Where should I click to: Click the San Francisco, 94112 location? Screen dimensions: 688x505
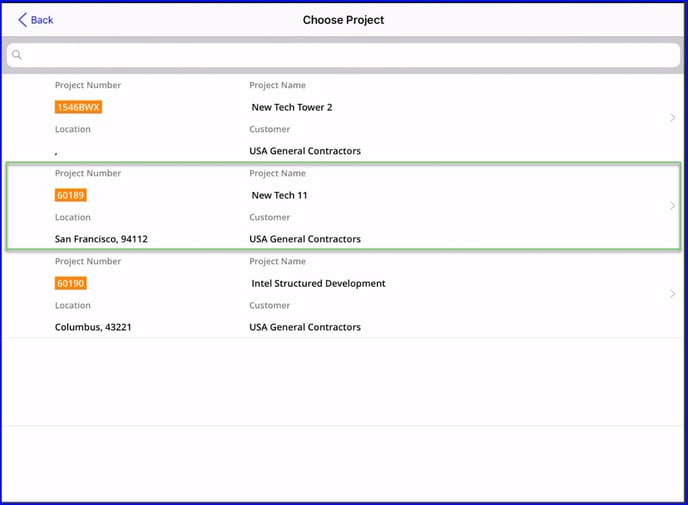pyautogui.click(x=101, y=239)
